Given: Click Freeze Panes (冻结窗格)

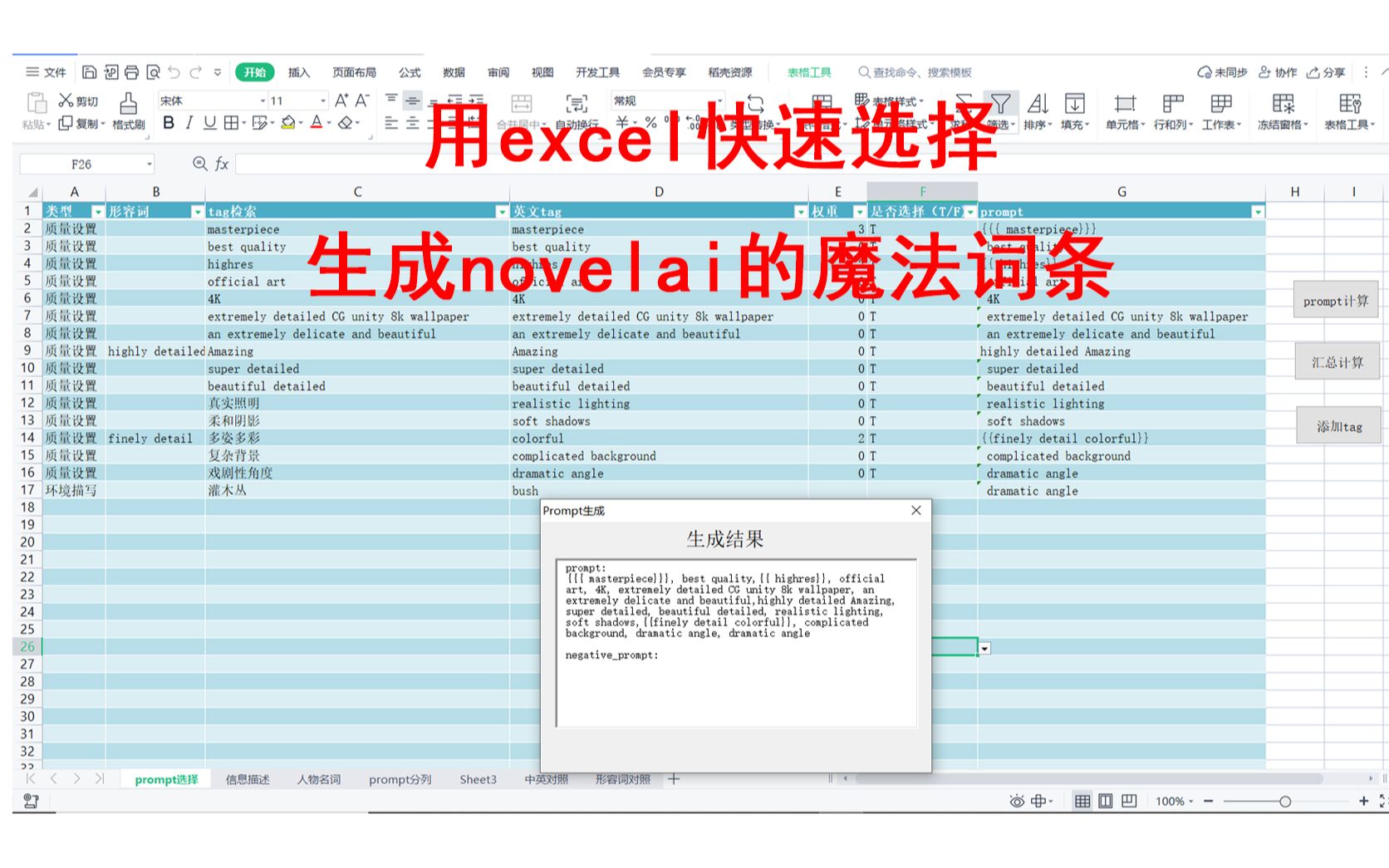Looking at the screenshot, I should 1283,111.
